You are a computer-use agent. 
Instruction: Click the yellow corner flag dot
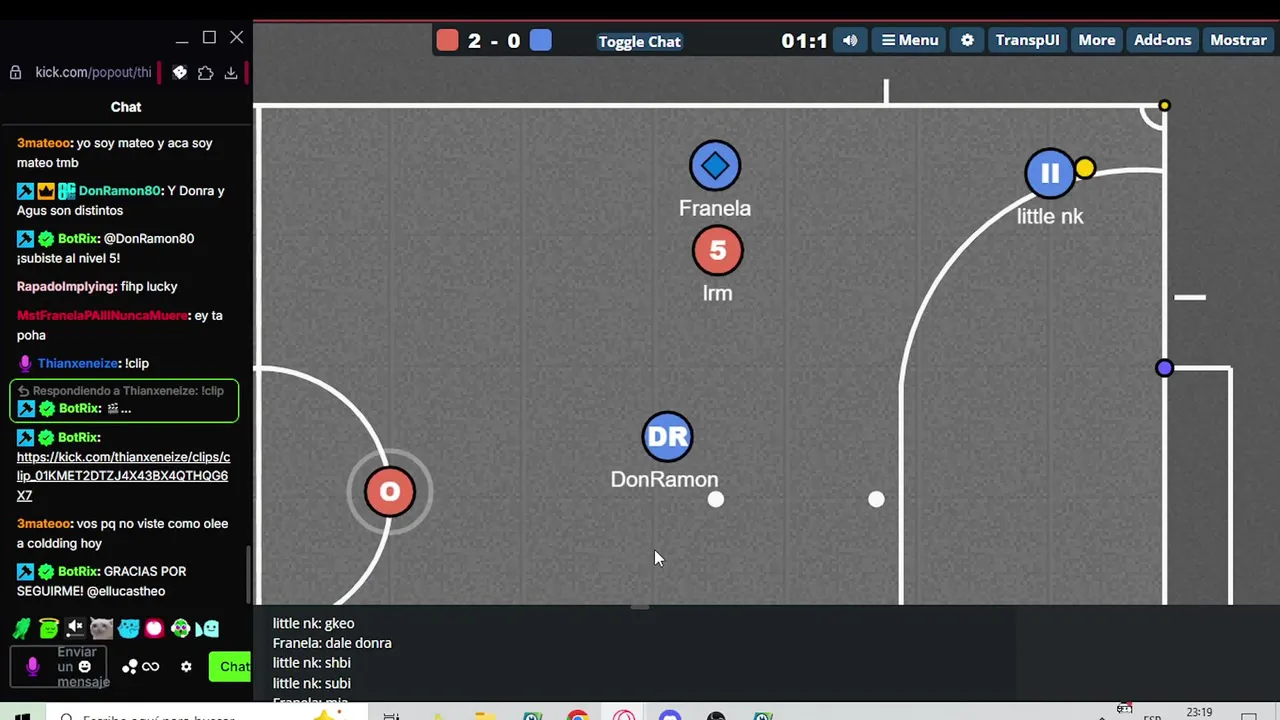pyautogui.click(x=1164, y=105)
